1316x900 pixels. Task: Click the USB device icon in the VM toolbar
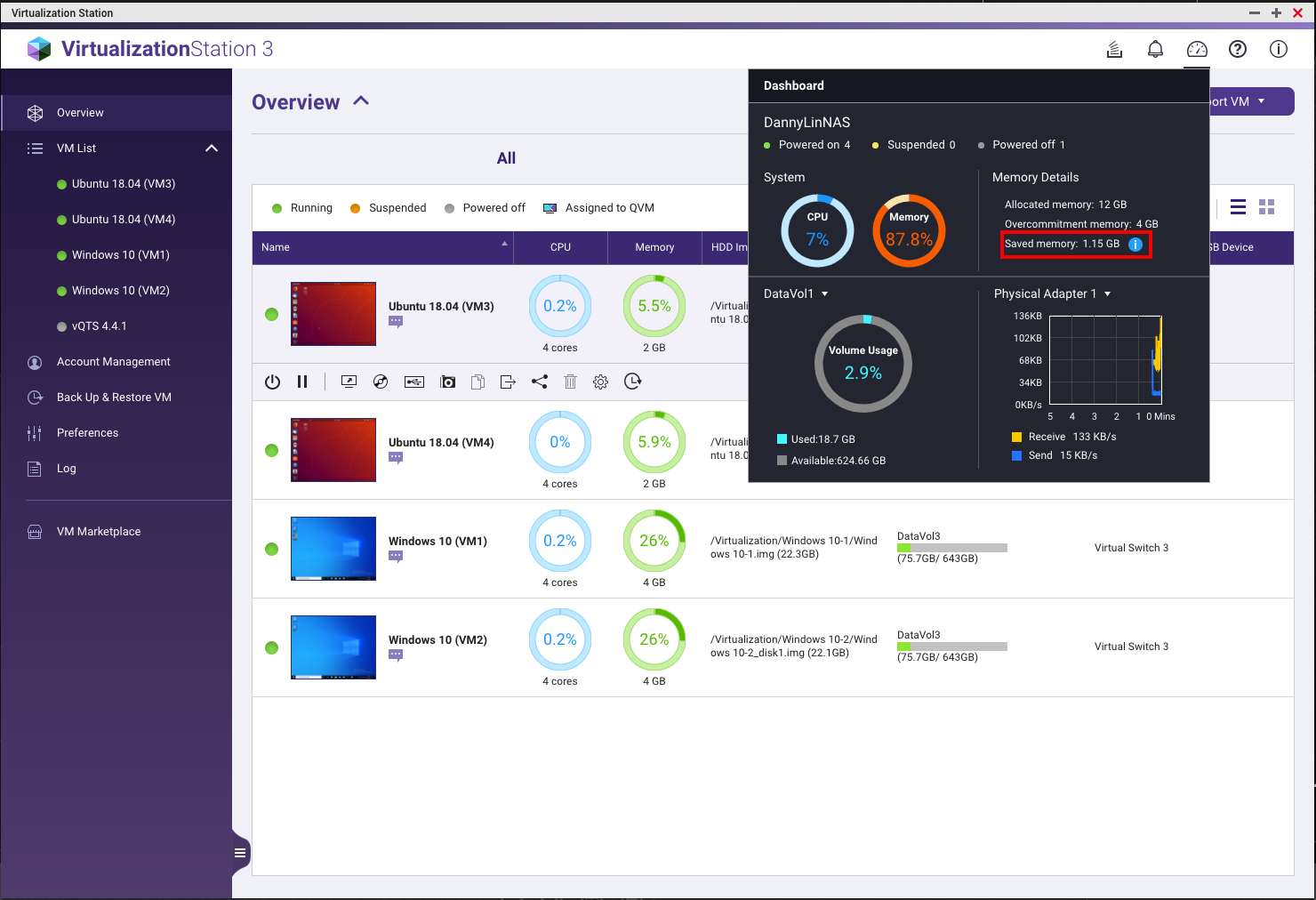point(413,382)
